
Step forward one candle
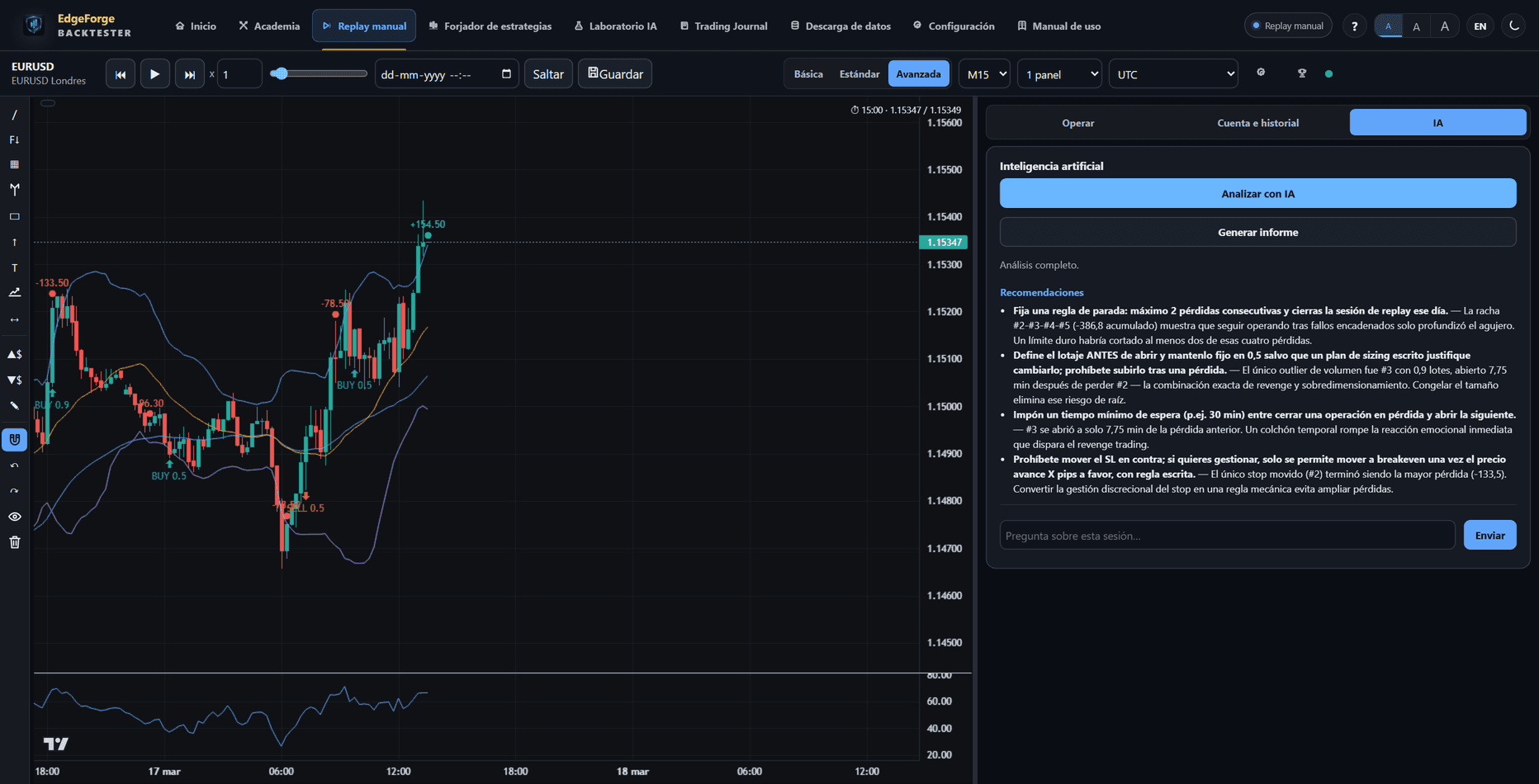(x=190, y=73)
